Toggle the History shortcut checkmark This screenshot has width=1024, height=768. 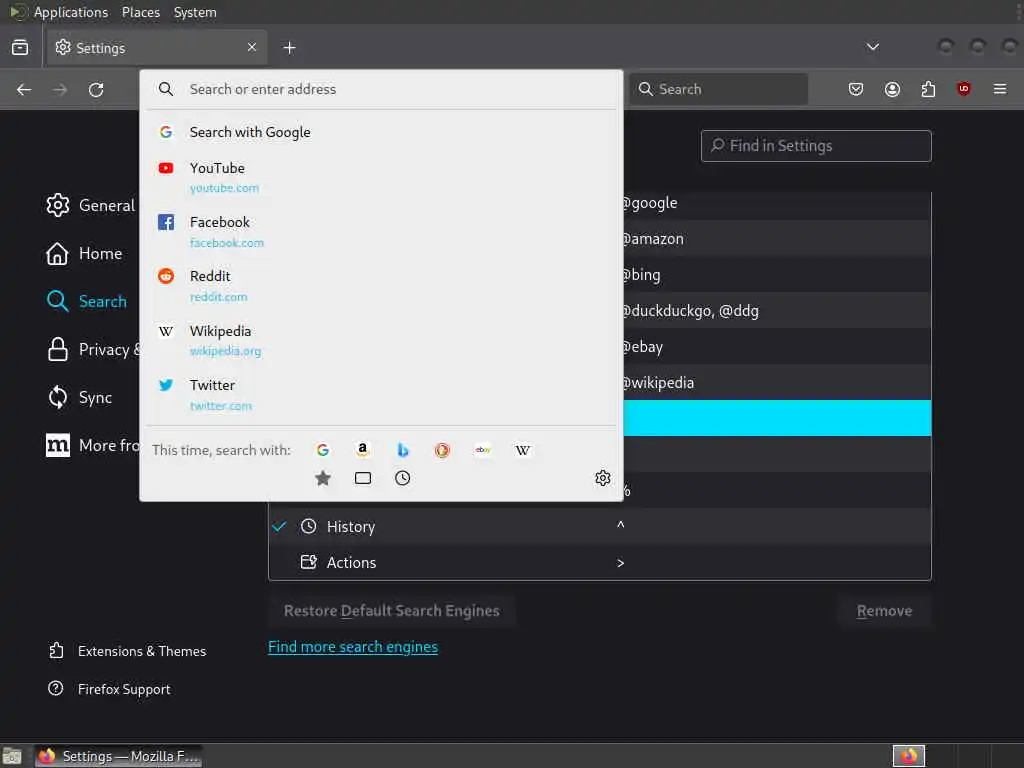click(280, 526)
